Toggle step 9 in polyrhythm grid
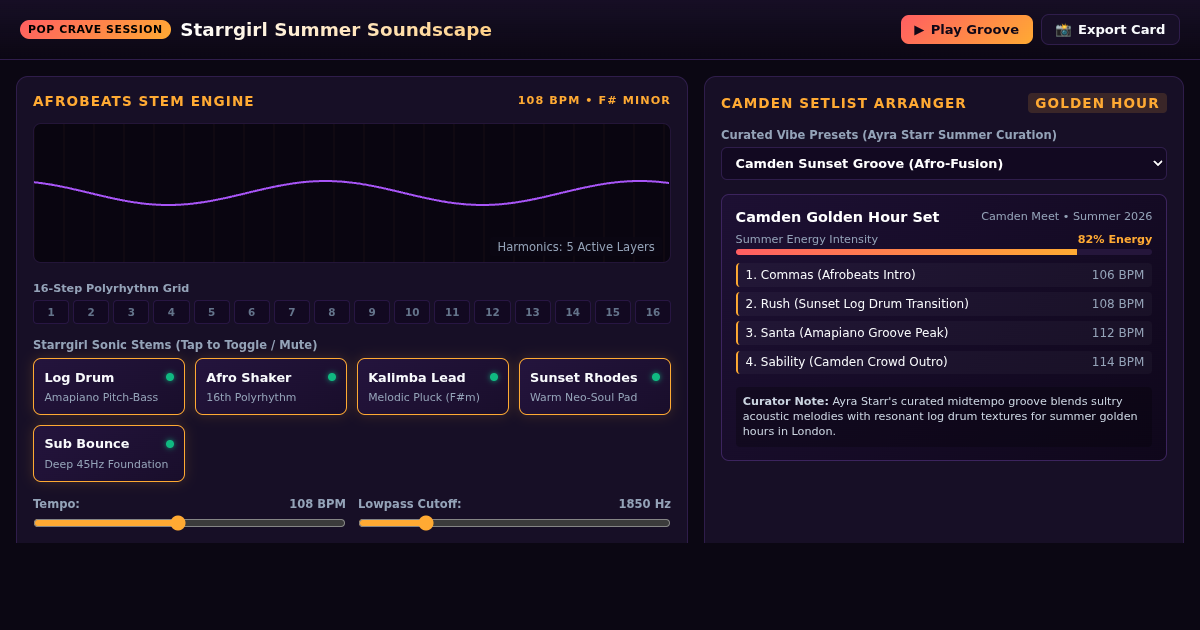 tap(372, 312)
